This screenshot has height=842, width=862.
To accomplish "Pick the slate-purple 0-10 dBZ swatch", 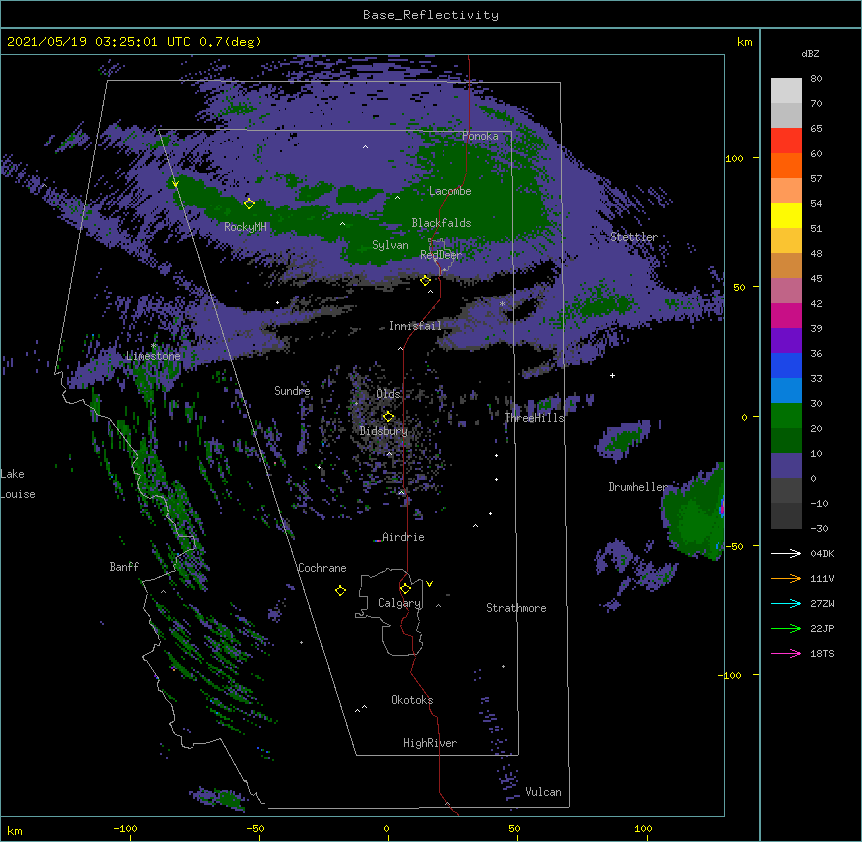I will (x=786, y=466).
